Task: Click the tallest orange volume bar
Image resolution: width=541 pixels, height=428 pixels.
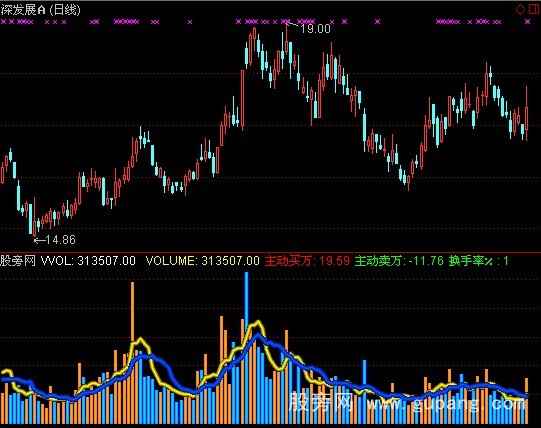Action: coord(132,353)
